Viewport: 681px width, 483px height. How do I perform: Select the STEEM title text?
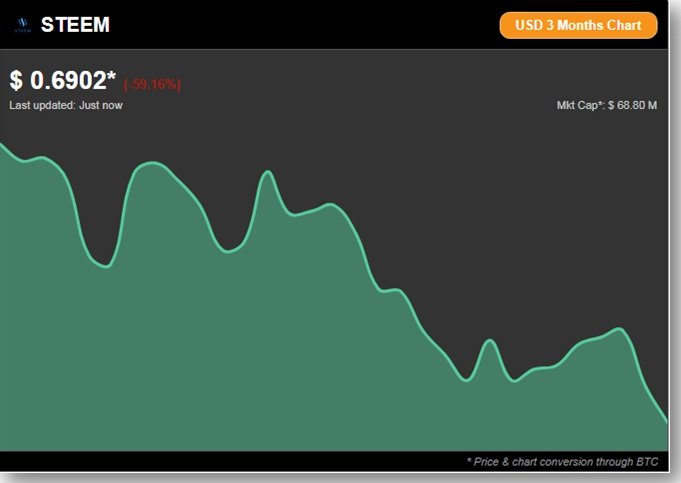click(75, 25)
